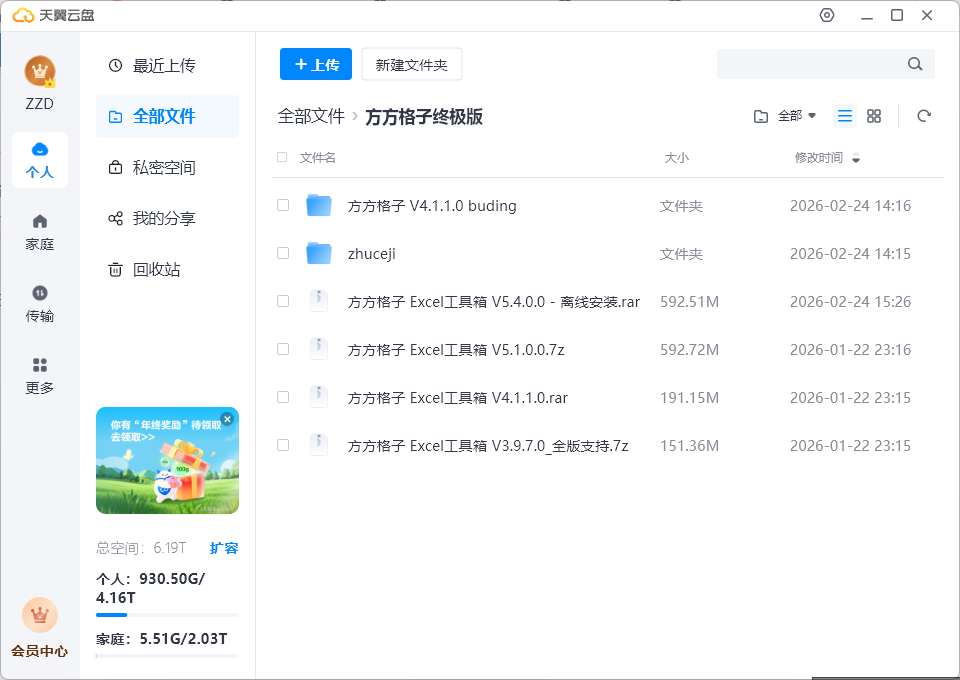The width and height of the screenshot is (960, 680).
Task: Select the zhuceji folder checkbox
Action: pos(283,253)
